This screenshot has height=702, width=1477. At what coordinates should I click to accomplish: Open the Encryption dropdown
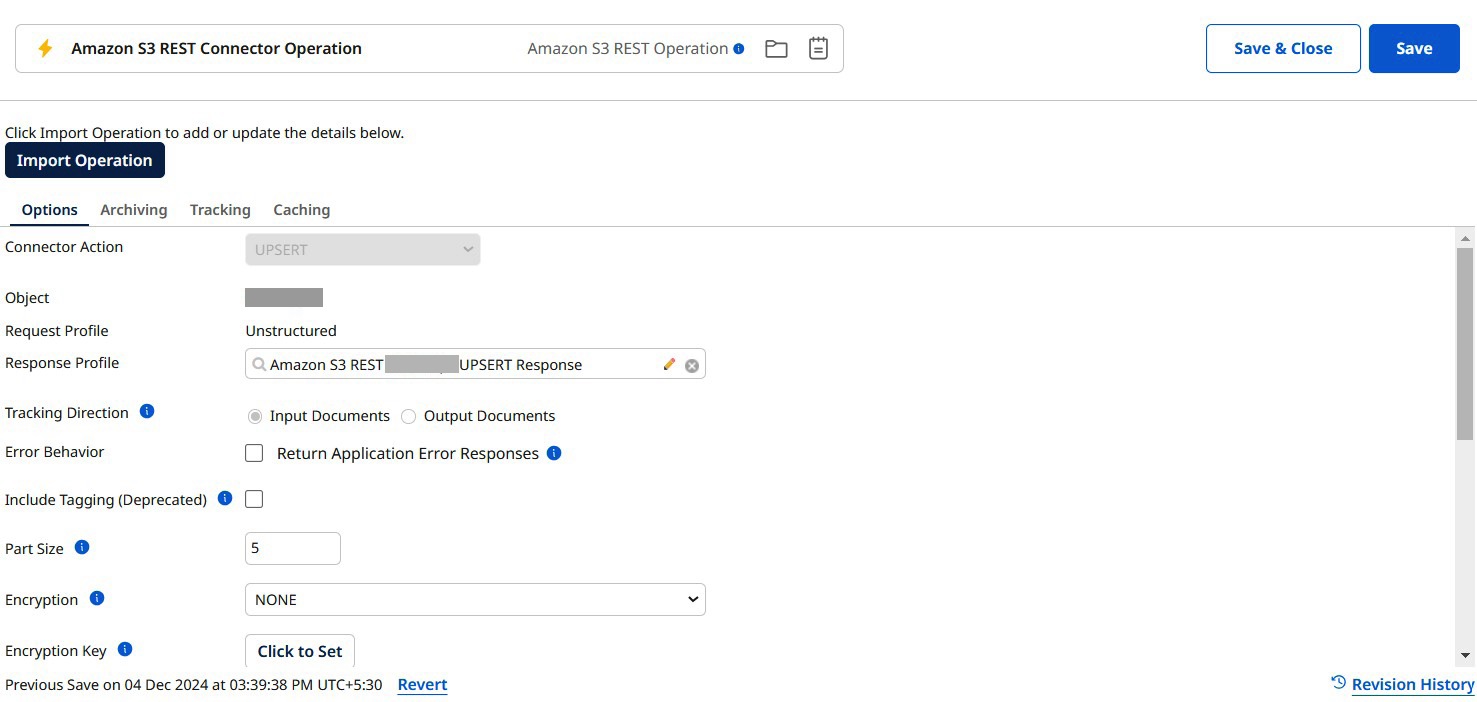click(x=475, y=600)
